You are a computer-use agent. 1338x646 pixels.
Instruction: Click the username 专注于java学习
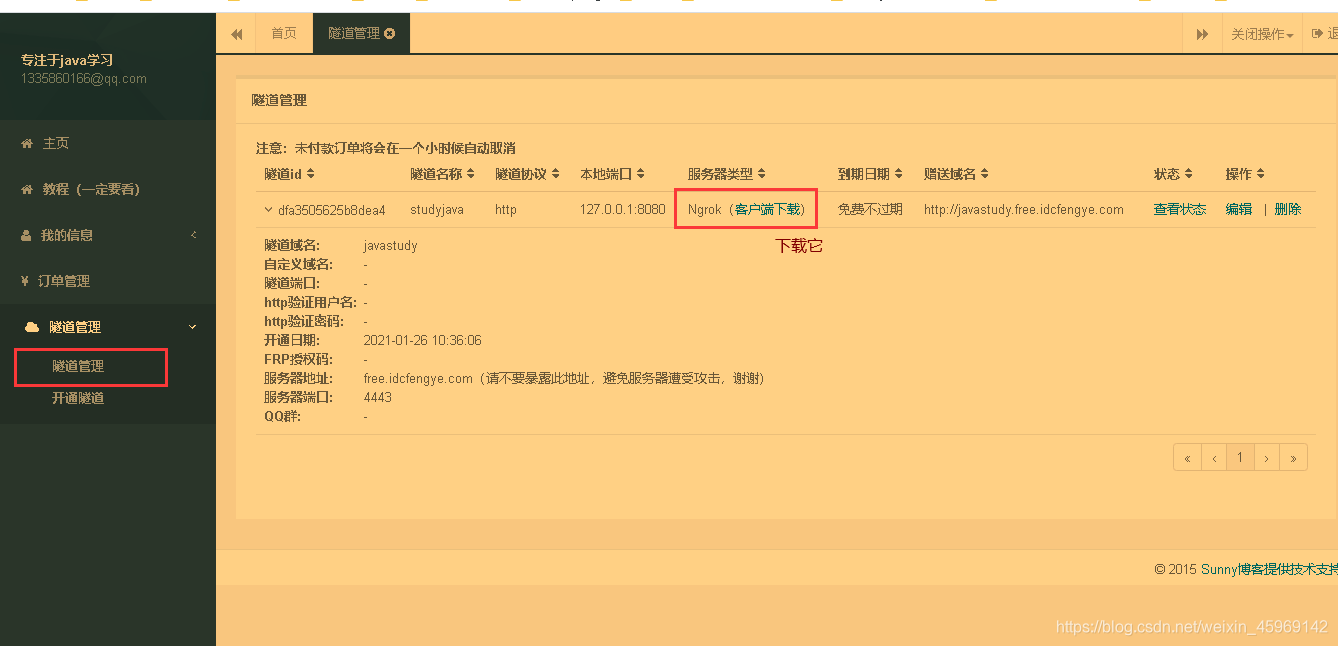[67, 60]
